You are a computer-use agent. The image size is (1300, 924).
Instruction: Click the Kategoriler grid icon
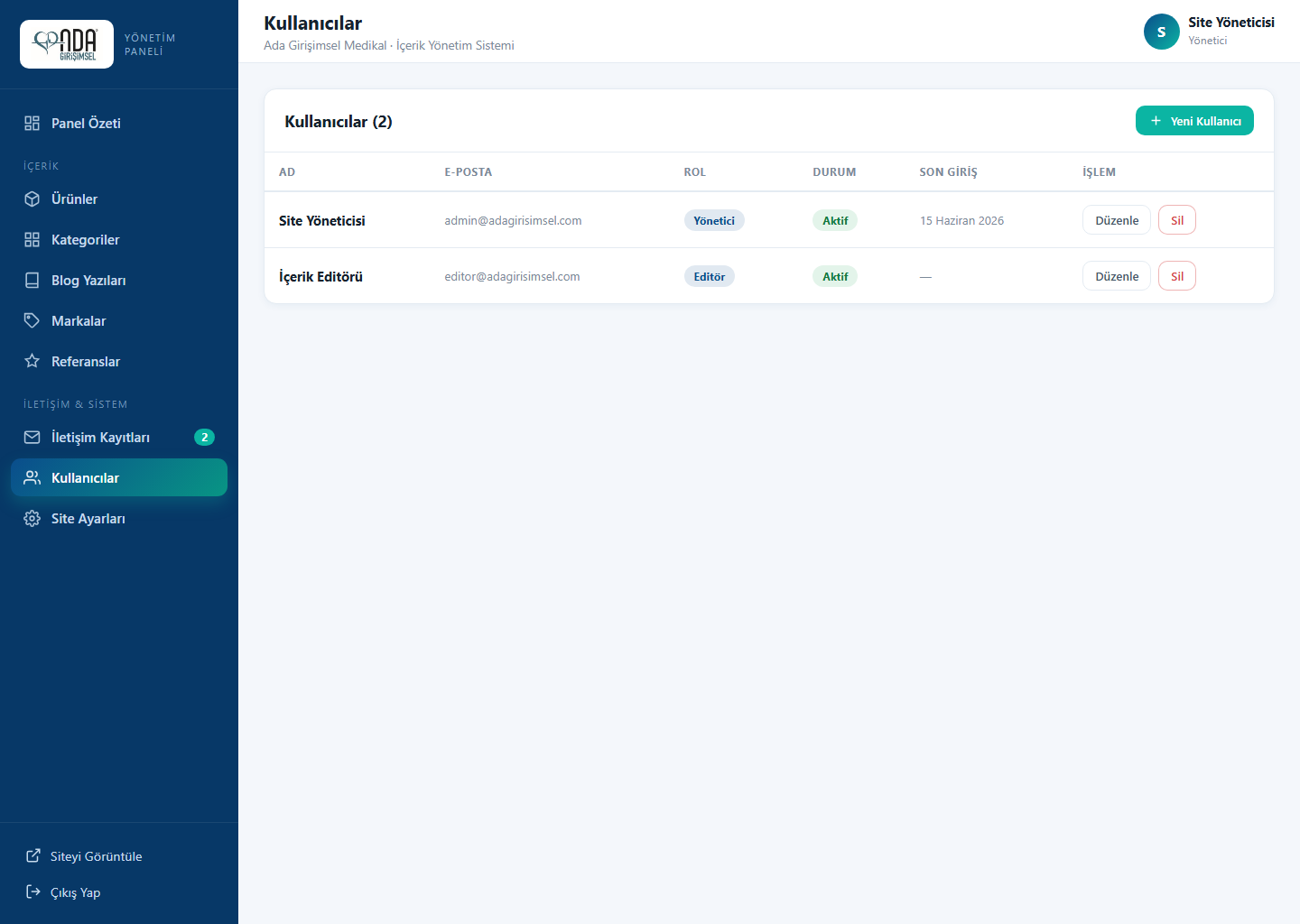(32, 240)
